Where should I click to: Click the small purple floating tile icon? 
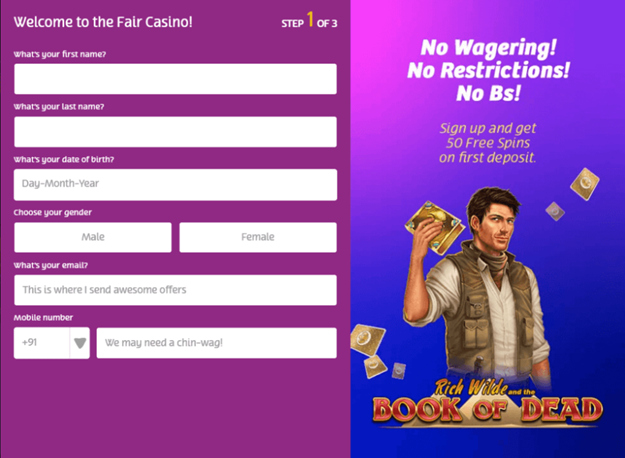point(555,211)
